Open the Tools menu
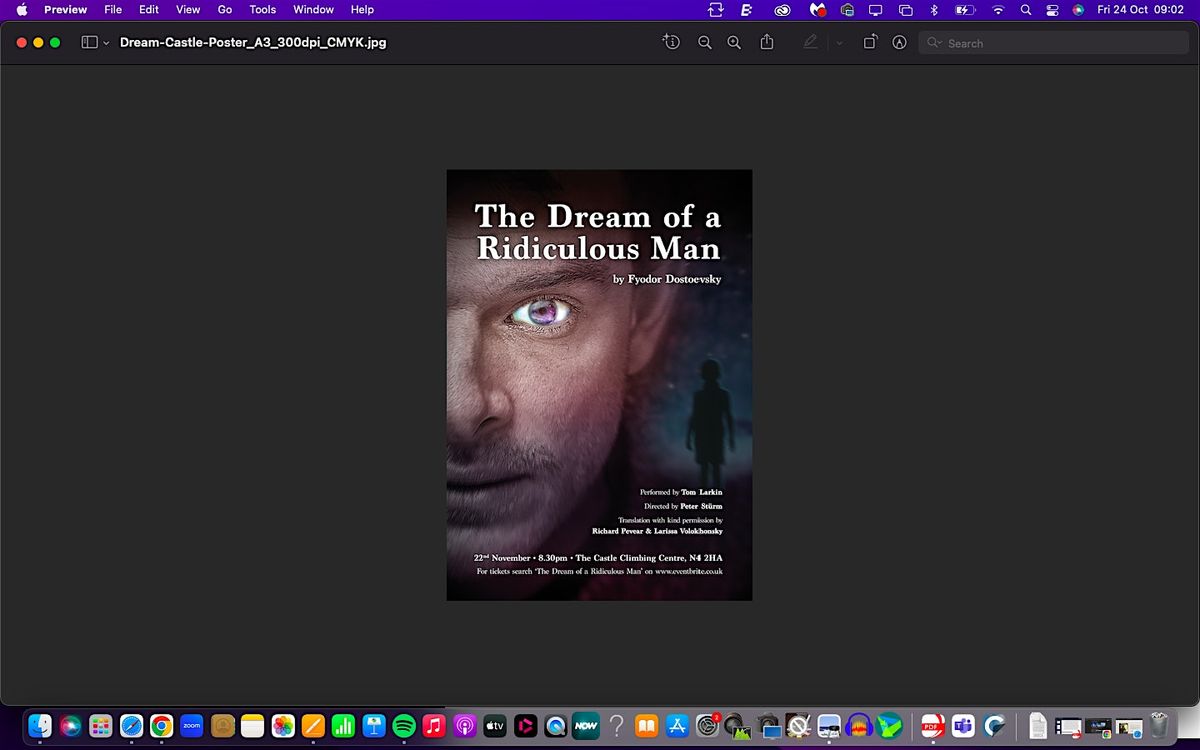 [x=262, y=10]
